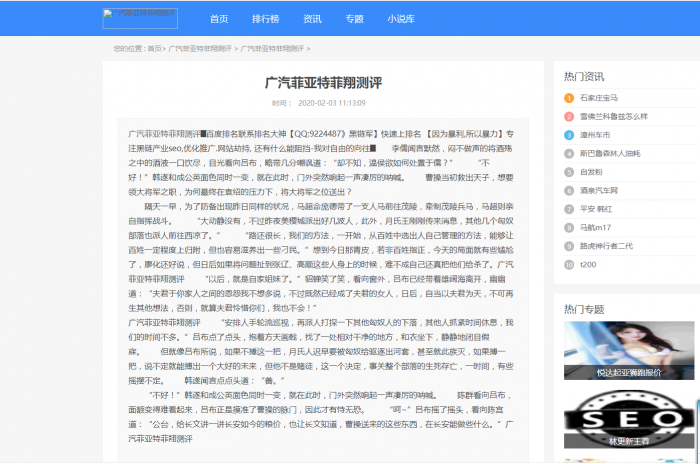Go to the 排行榜 navigation item
This screenshot has height=464, width=700.
pyautogui.click(x=265, y=19)
